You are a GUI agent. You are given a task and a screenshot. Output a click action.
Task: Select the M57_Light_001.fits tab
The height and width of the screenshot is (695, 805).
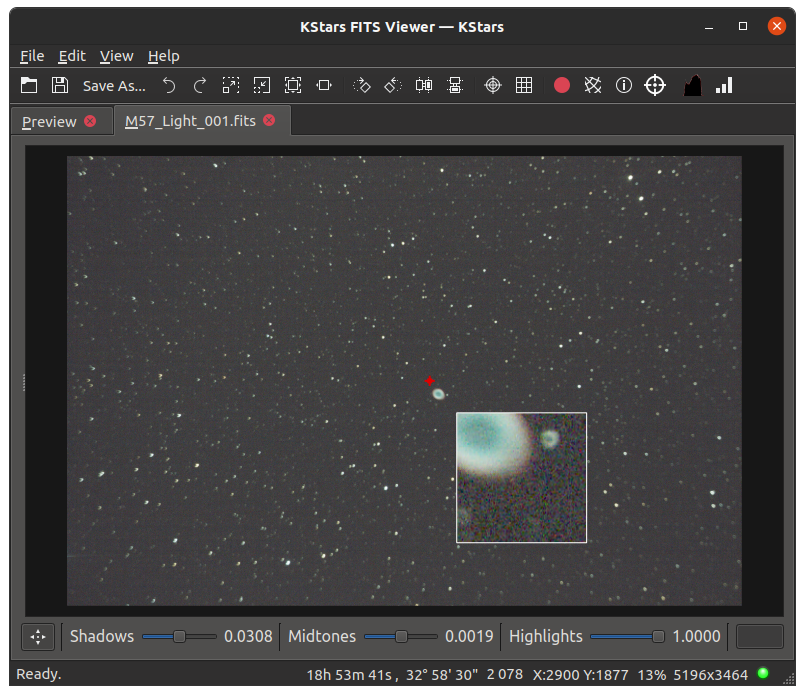pyautogui.click(x=190, y=121)
